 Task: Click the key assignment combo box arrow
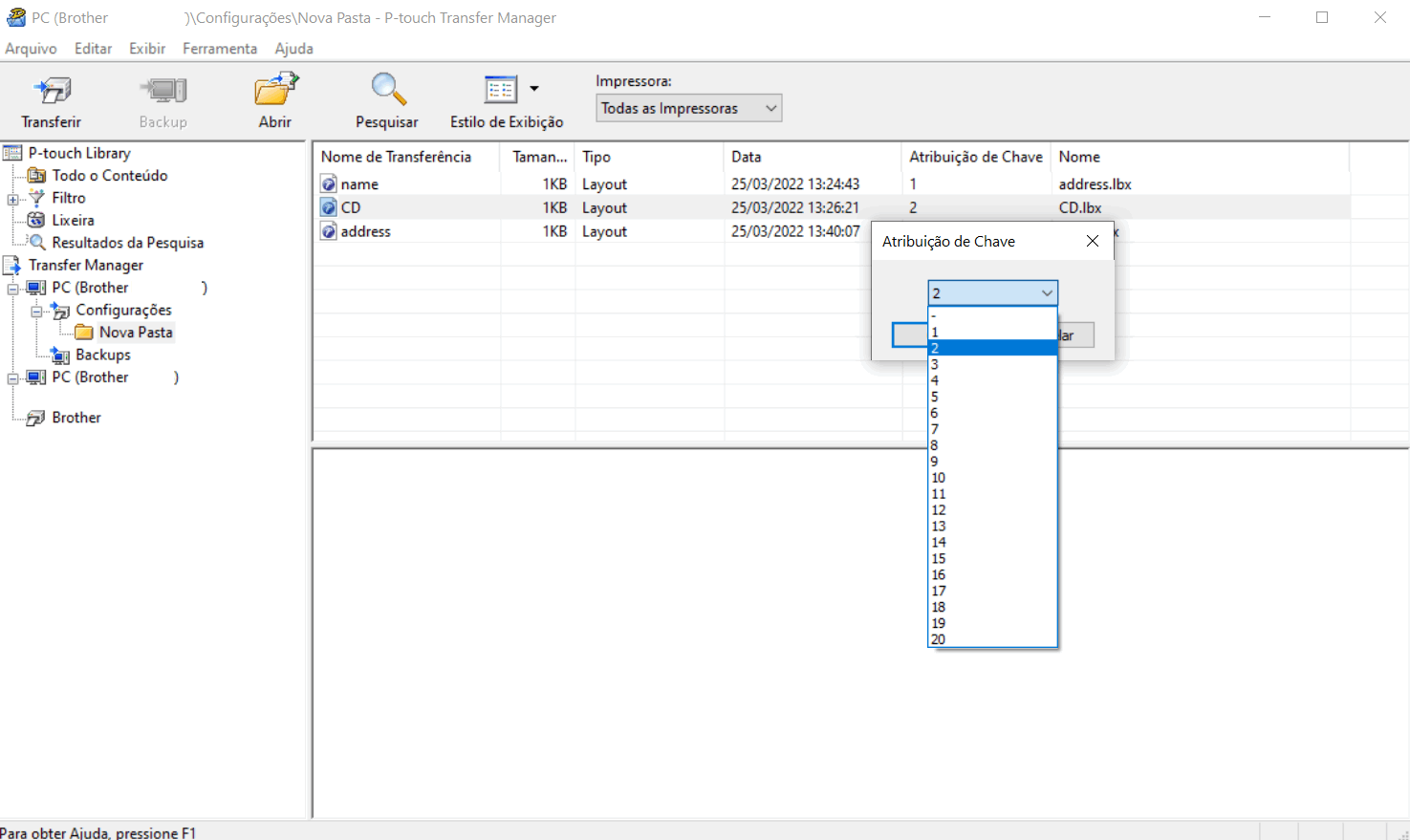click(1047, 293)
